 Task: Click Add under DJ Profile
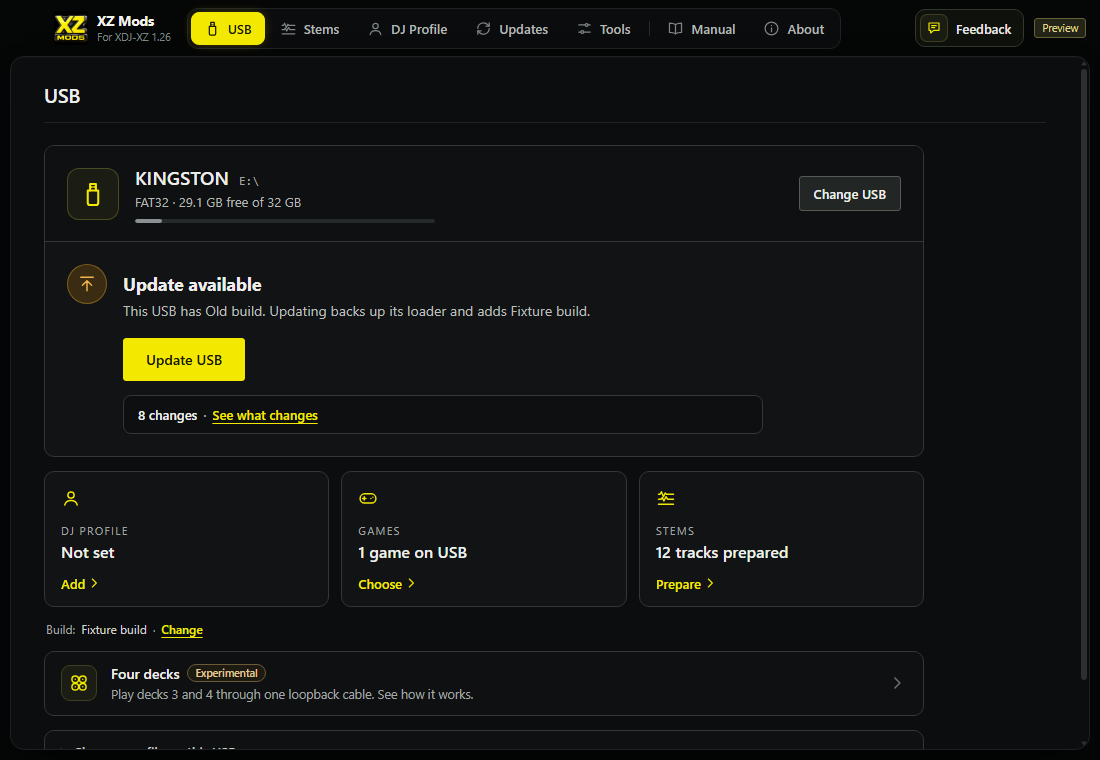[x=79, y=584]
